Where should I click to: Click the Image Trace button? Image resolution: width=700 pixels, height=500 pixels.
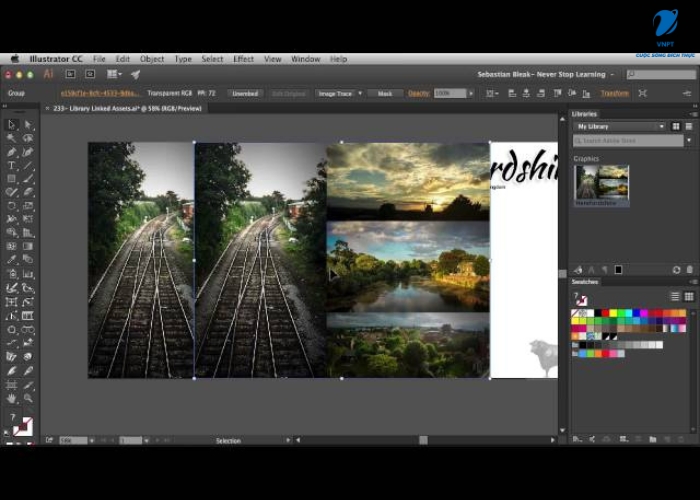(335, 93)
